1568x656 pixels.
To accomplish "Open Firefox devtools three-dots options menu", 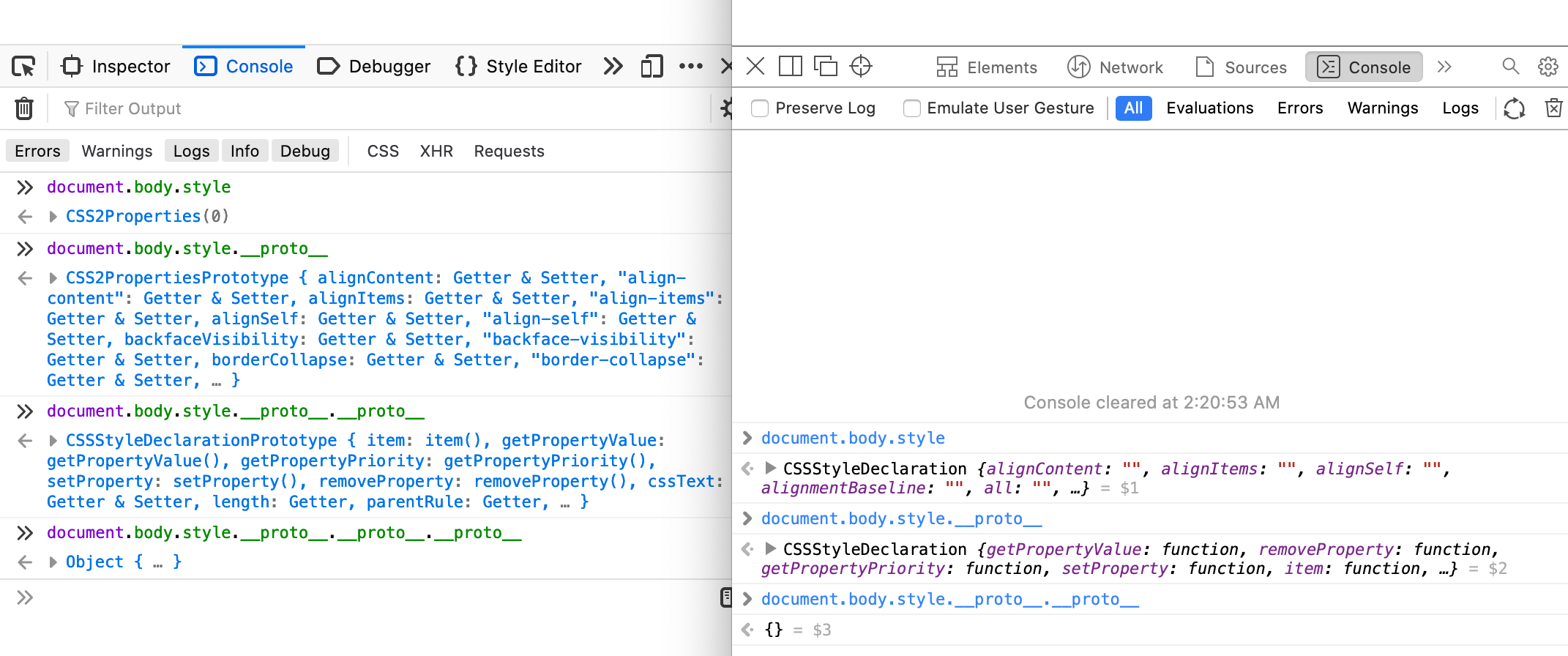I will tap(690, 67).
